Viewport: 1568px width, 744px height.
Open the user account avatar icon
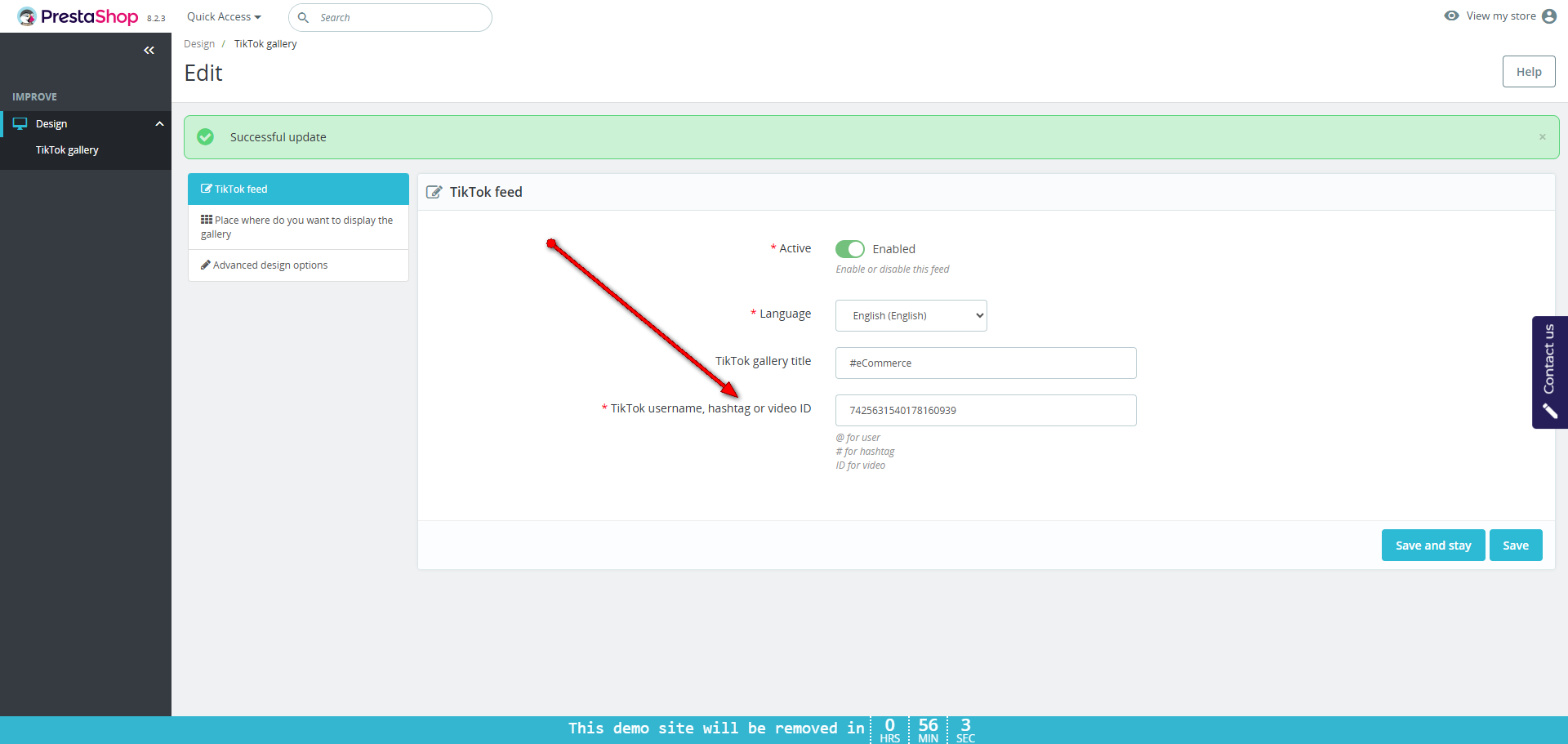(1549, 16)
